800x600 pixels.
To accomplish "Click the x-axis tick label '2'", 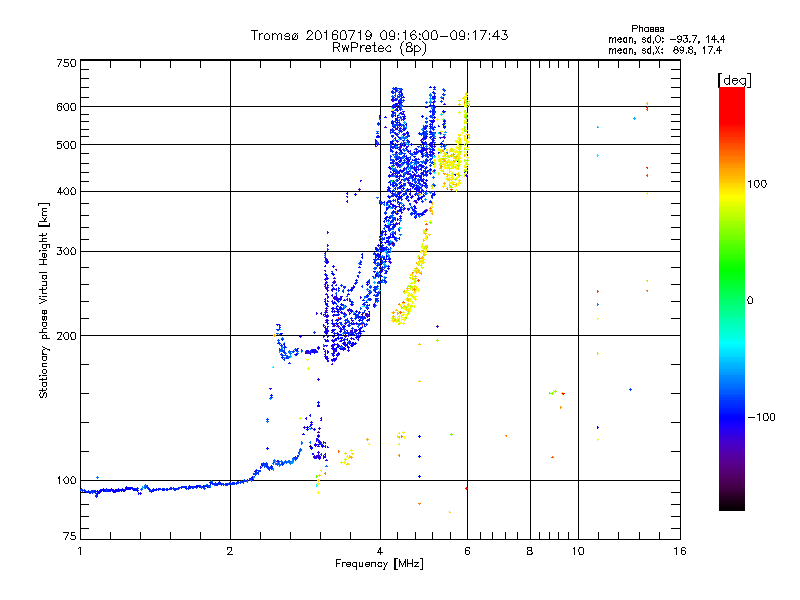I will pyautogui.click(x=230, y=551).
